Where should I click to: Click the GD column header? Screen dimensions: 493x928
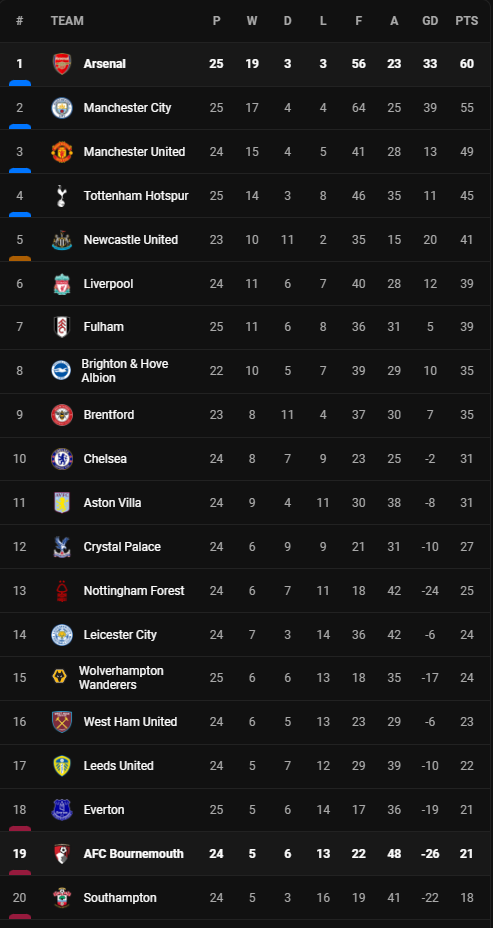(430, 21)
